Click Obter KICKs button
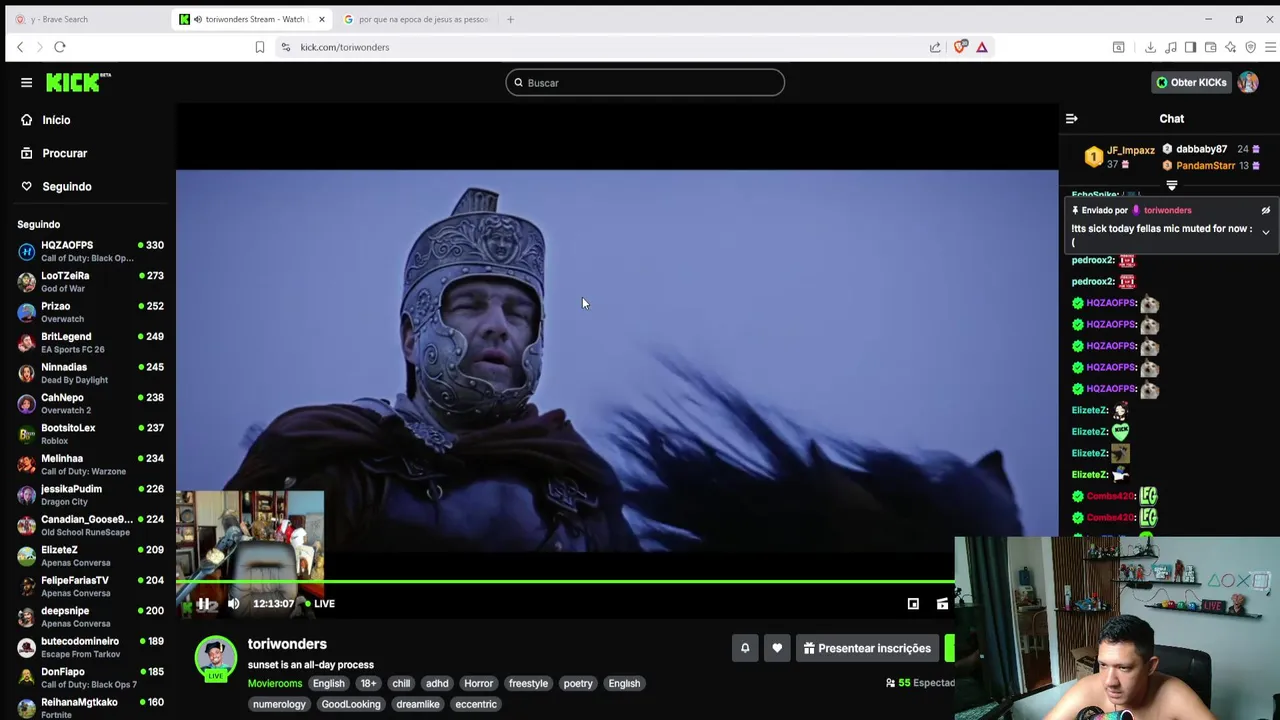1280x720 pixels. pos(1191,83)
